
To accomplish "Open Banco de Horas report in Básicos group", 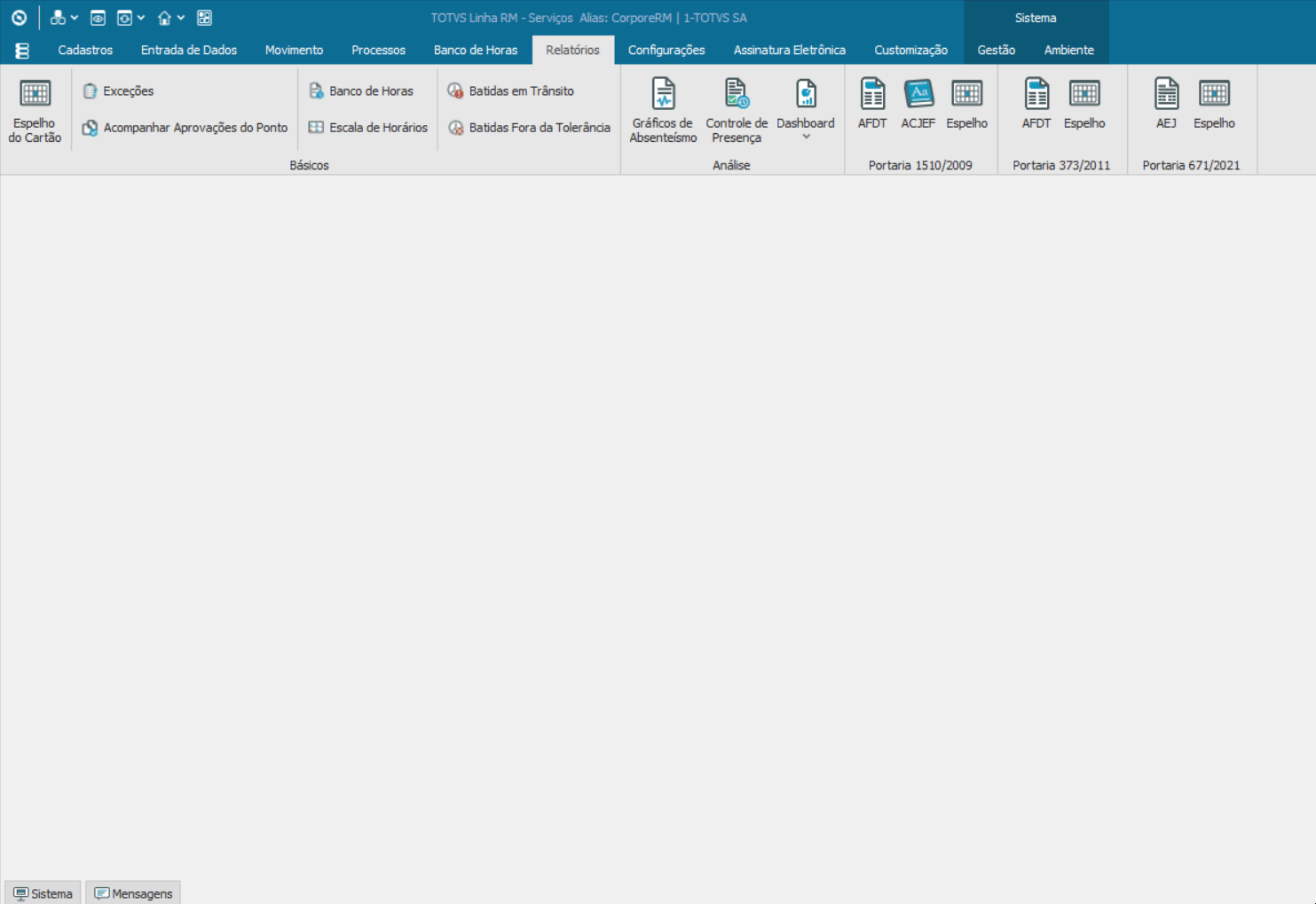I will tap(371, 91).
